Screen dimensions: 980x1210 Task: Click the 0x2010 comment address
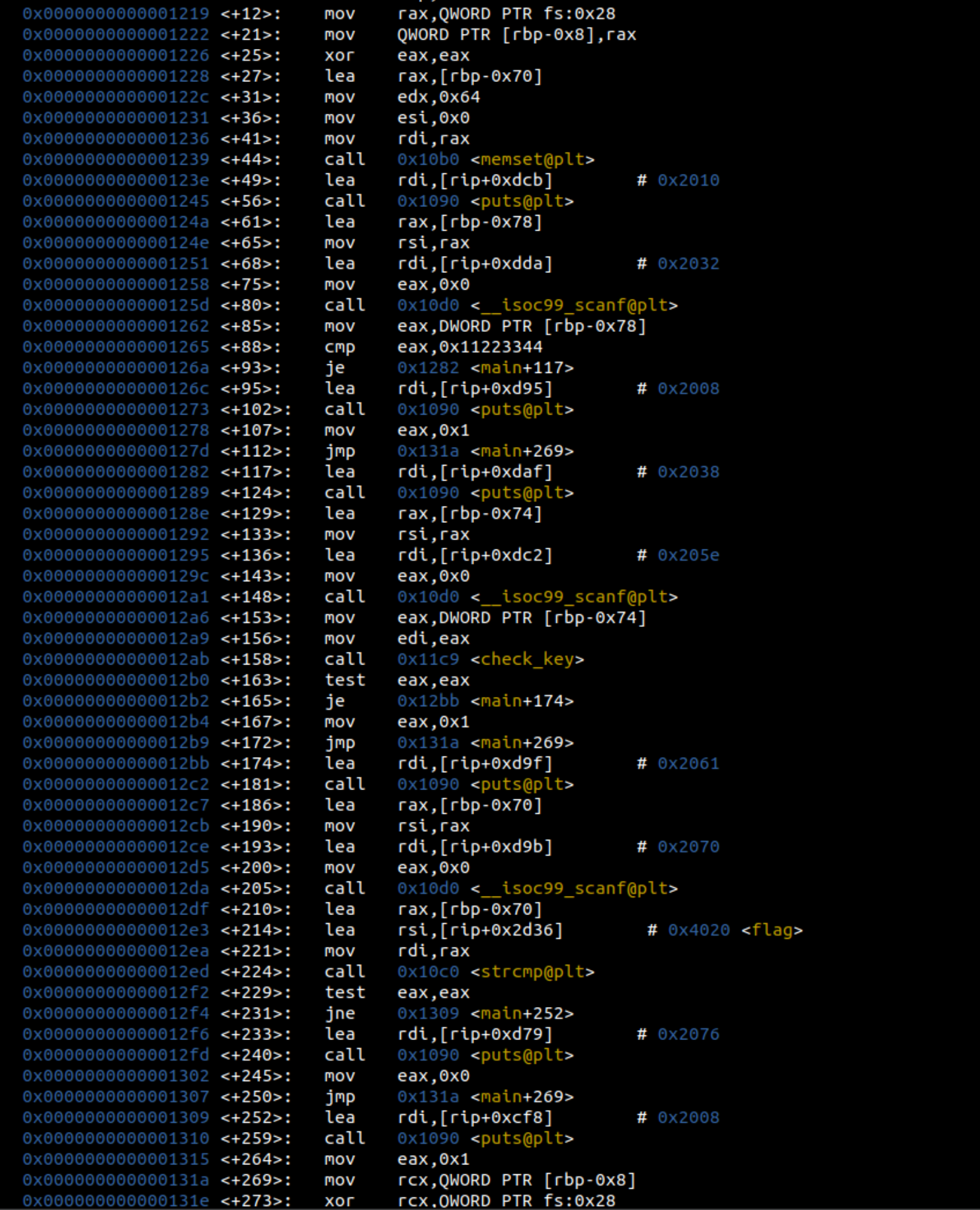coord(688,180)
